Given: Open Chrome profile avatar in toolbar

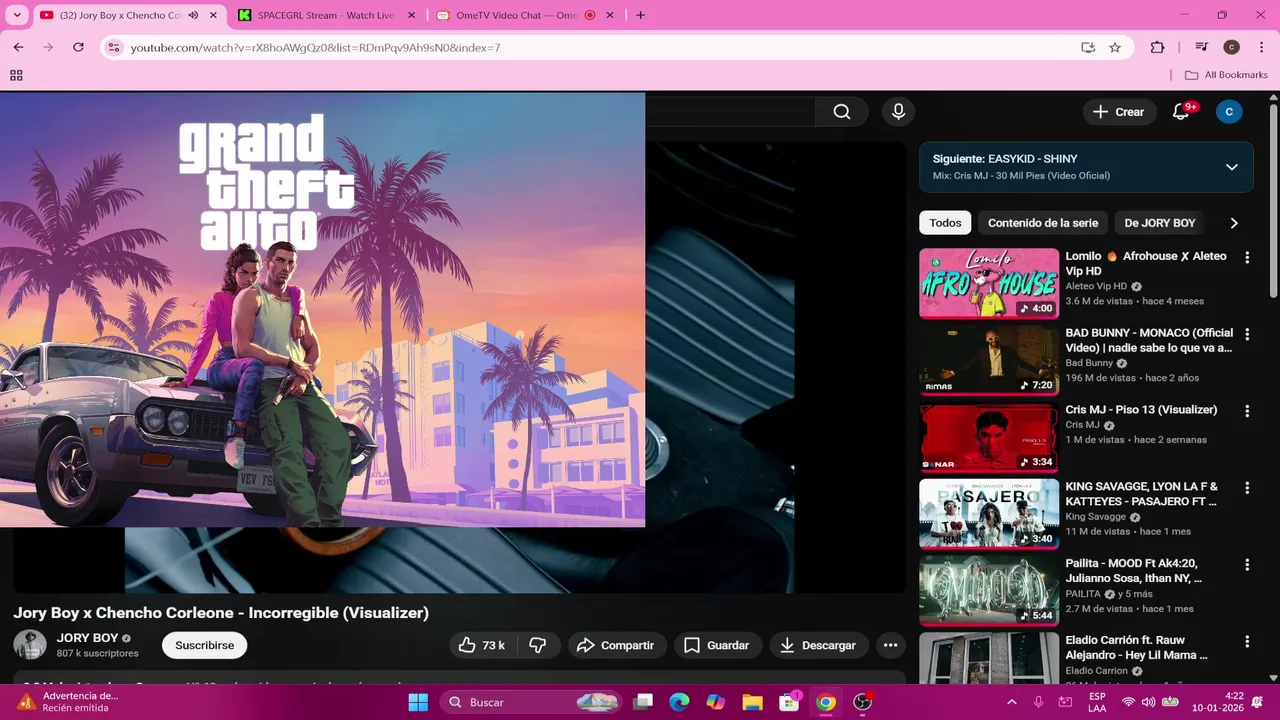Looking at the screenshot, I should [1231, 47].
